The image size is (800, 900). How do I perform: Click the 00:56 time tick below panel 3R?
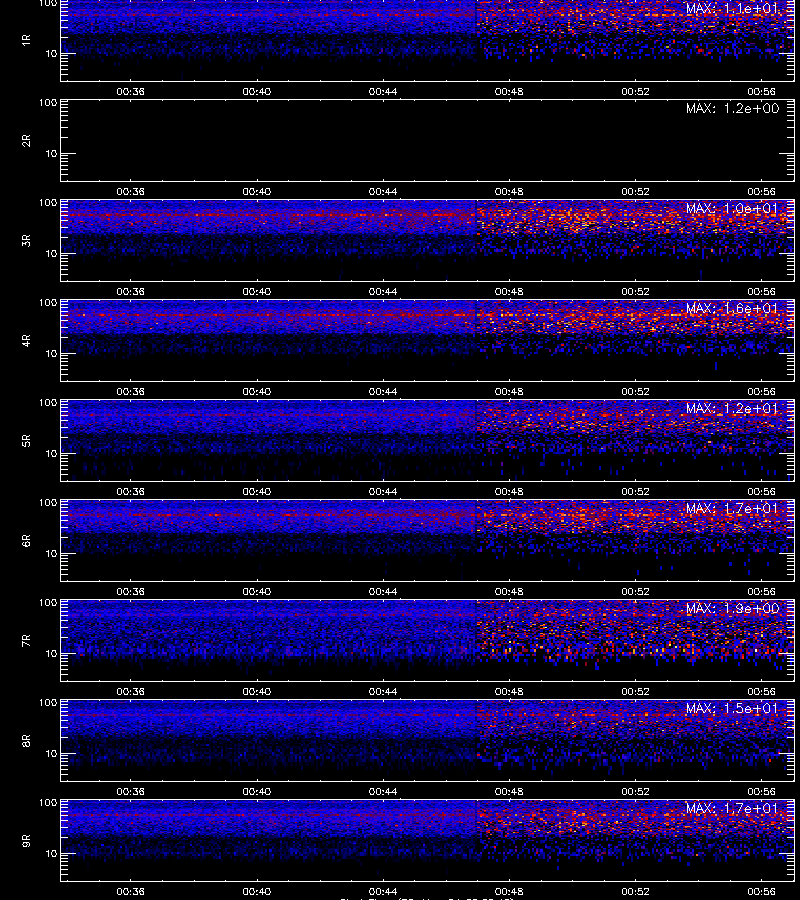[762, 291]
